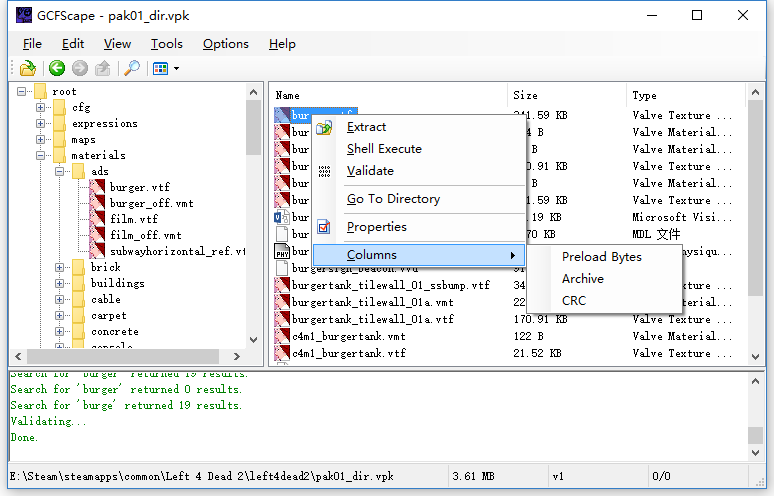
Task: Click icon of burgertank_tilewall_01a.vmt
Action: [x=282, y=302]
